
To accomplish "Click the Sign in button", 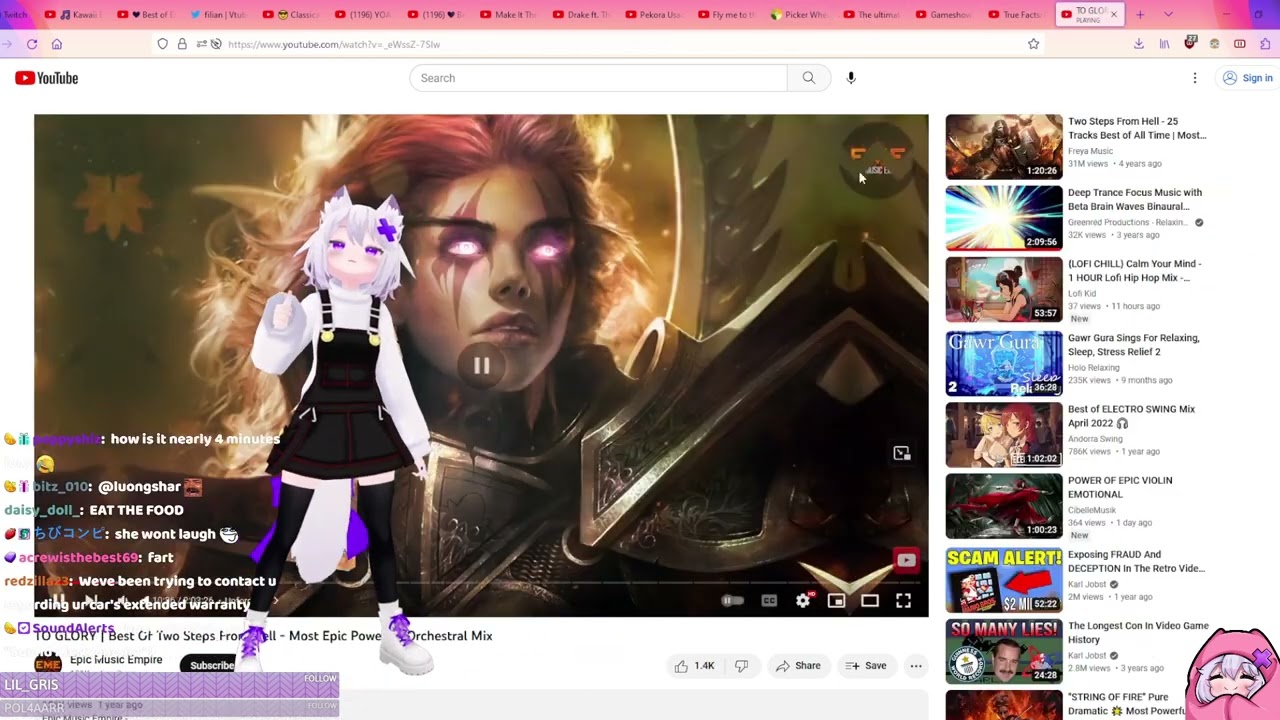I will 1247,78.
